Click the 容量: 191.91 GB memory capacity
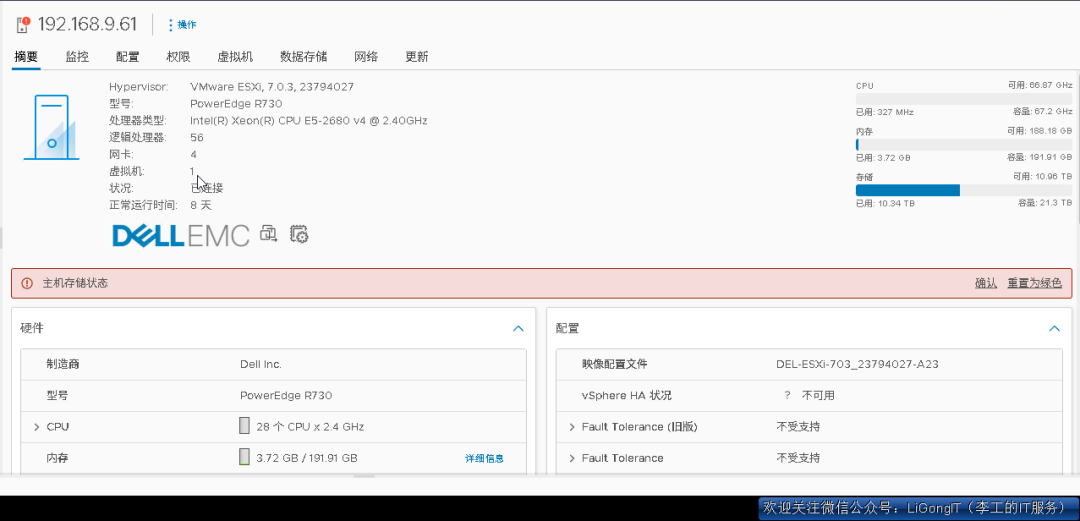 [1039, 157]
